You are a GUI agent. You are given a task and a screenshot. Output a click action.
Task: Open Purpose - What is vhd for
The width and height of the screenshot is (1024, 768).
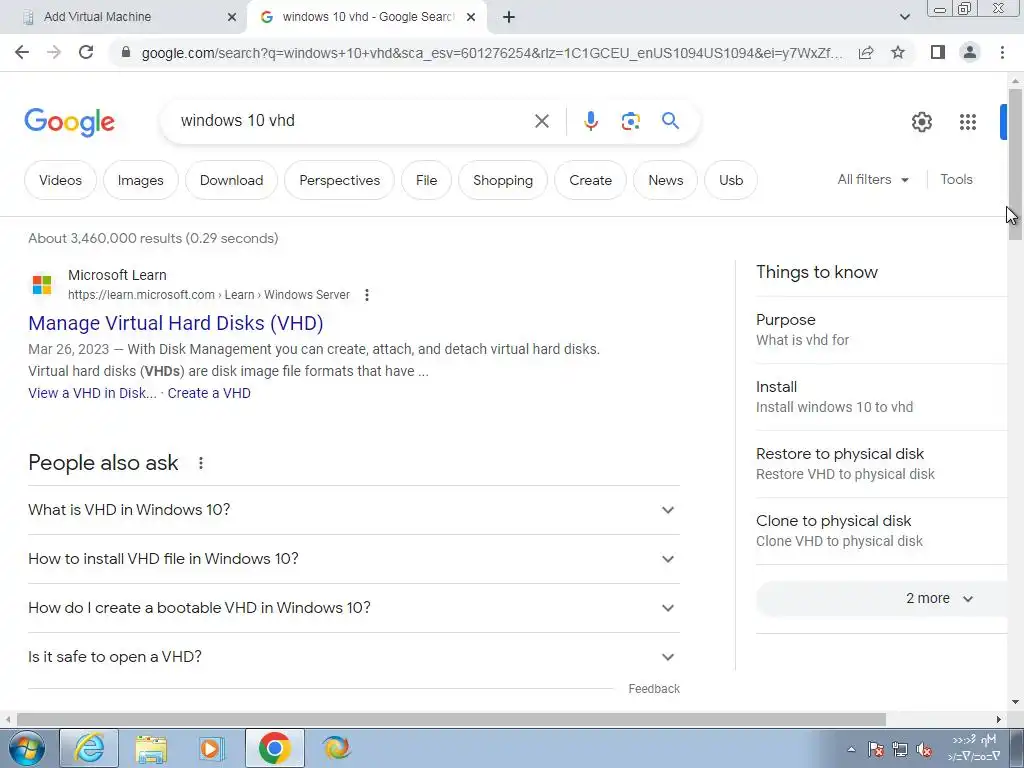(x=882, y=330)
